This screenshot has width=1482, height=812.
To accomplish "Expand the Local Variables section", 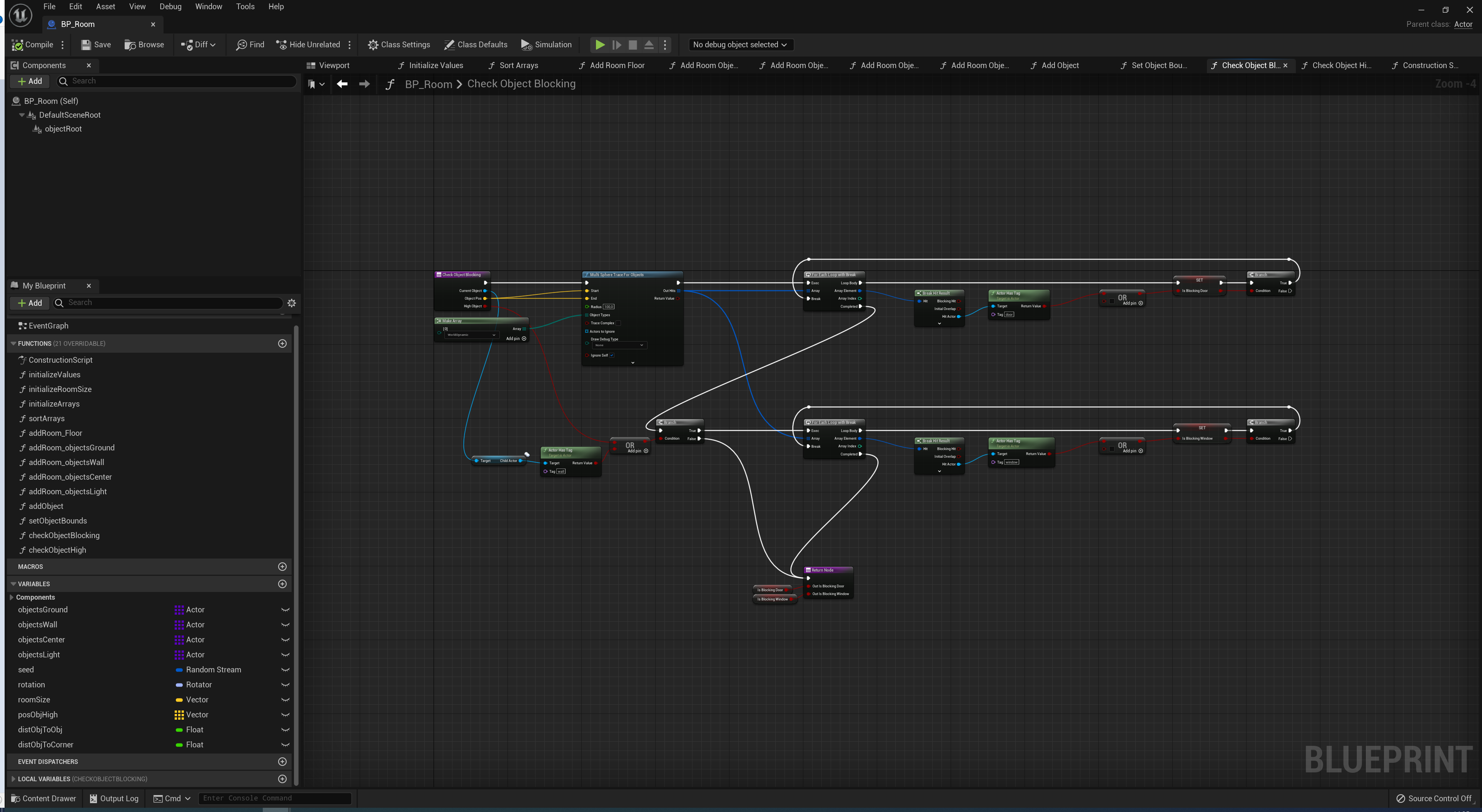I will tap(13, 779).
